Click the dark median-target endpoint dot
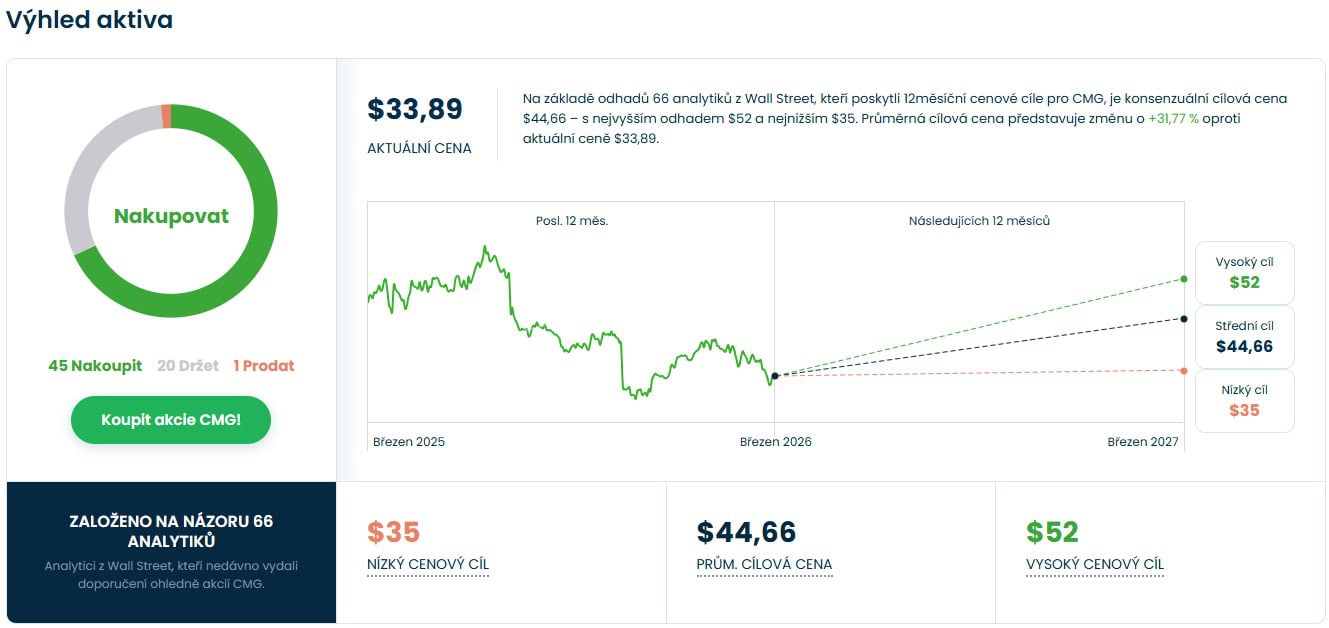This screenshot has width=1329, height=628. 1184,319
